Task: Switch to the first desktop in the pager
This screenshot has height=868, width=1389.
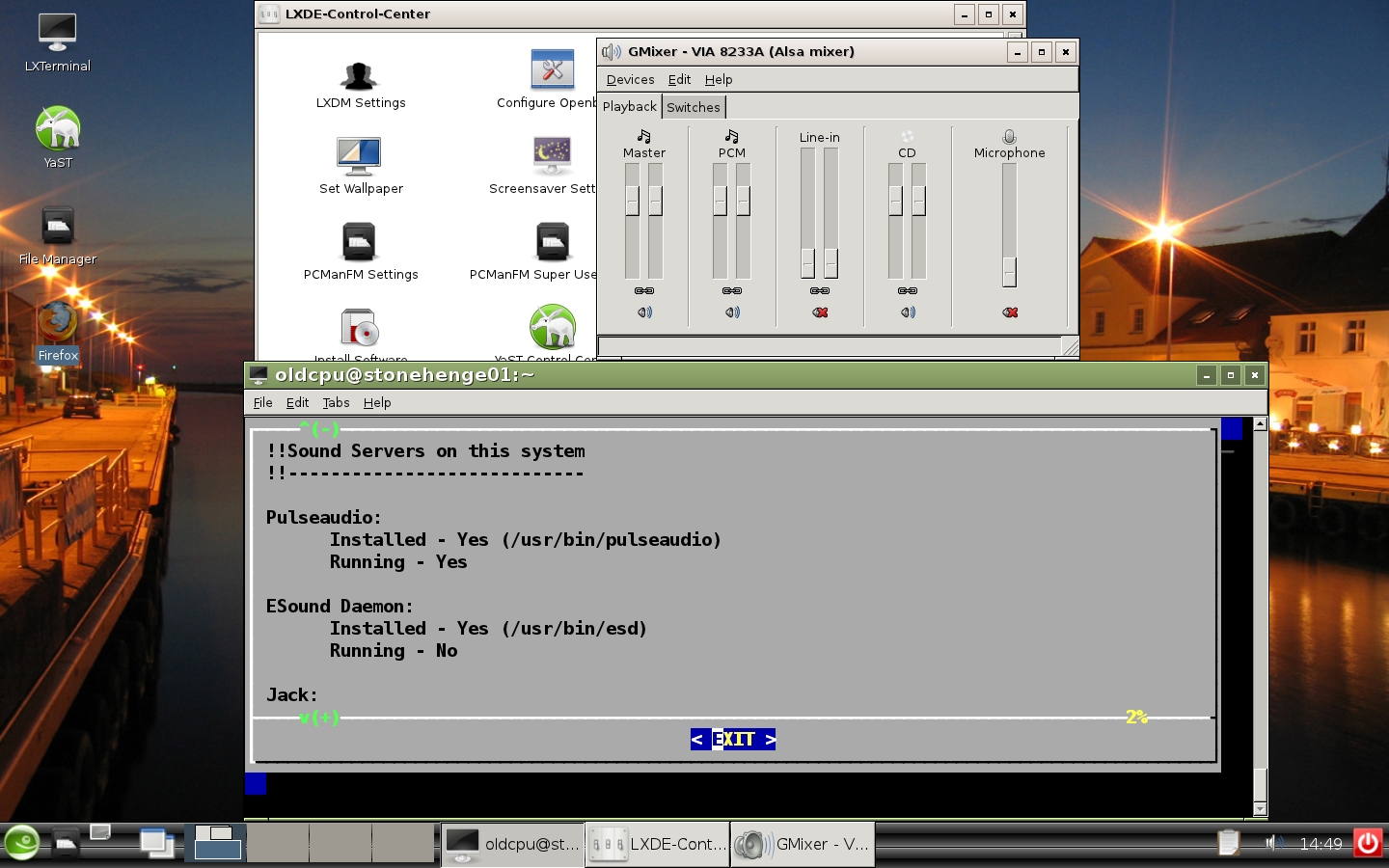Action: tap(216, 843)
